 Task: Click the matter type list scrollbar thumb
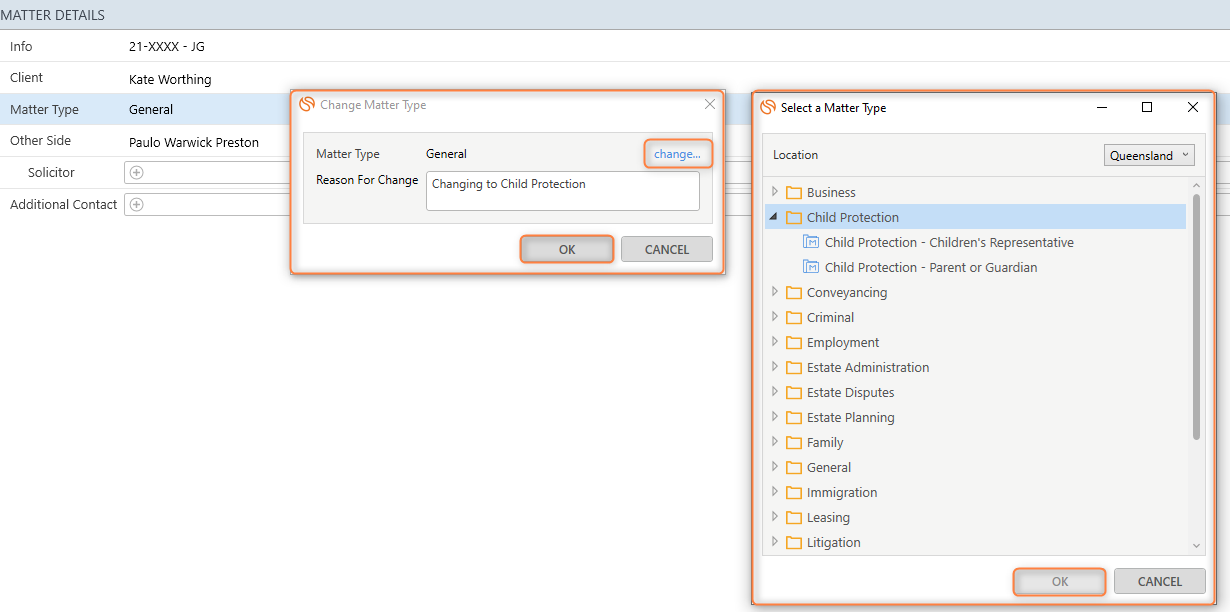[1197, 316]
